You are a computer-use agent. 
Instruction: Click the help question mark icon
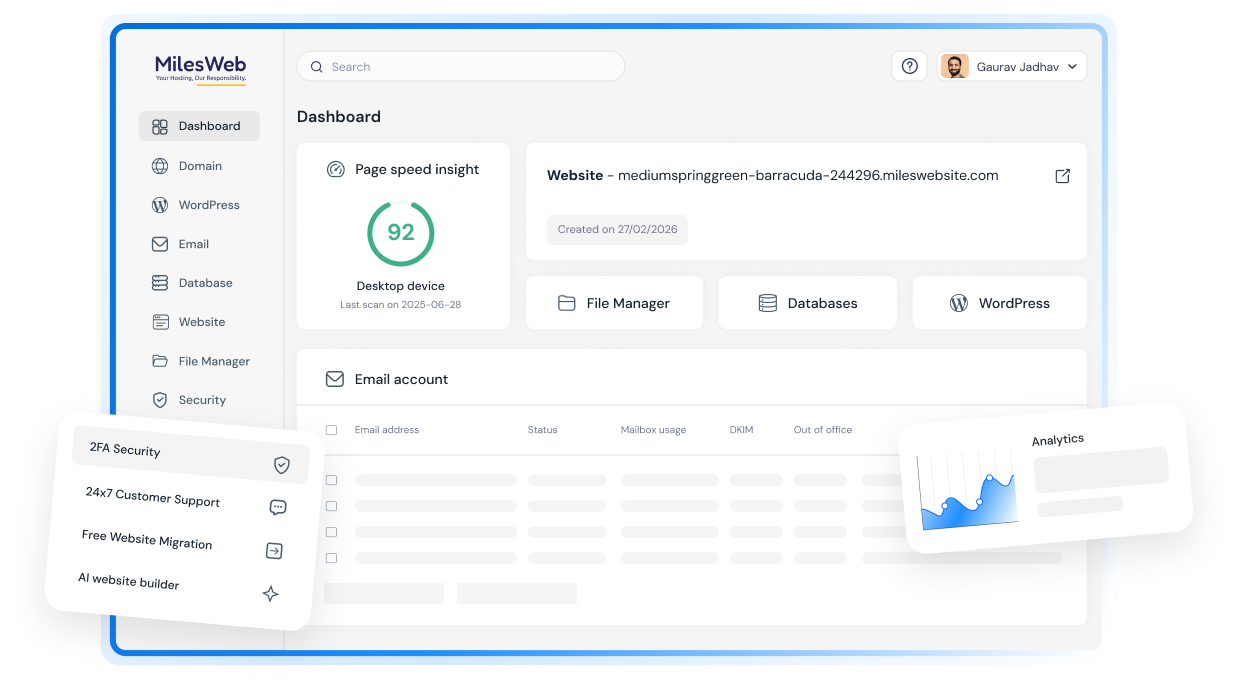(x=909, y=65)
